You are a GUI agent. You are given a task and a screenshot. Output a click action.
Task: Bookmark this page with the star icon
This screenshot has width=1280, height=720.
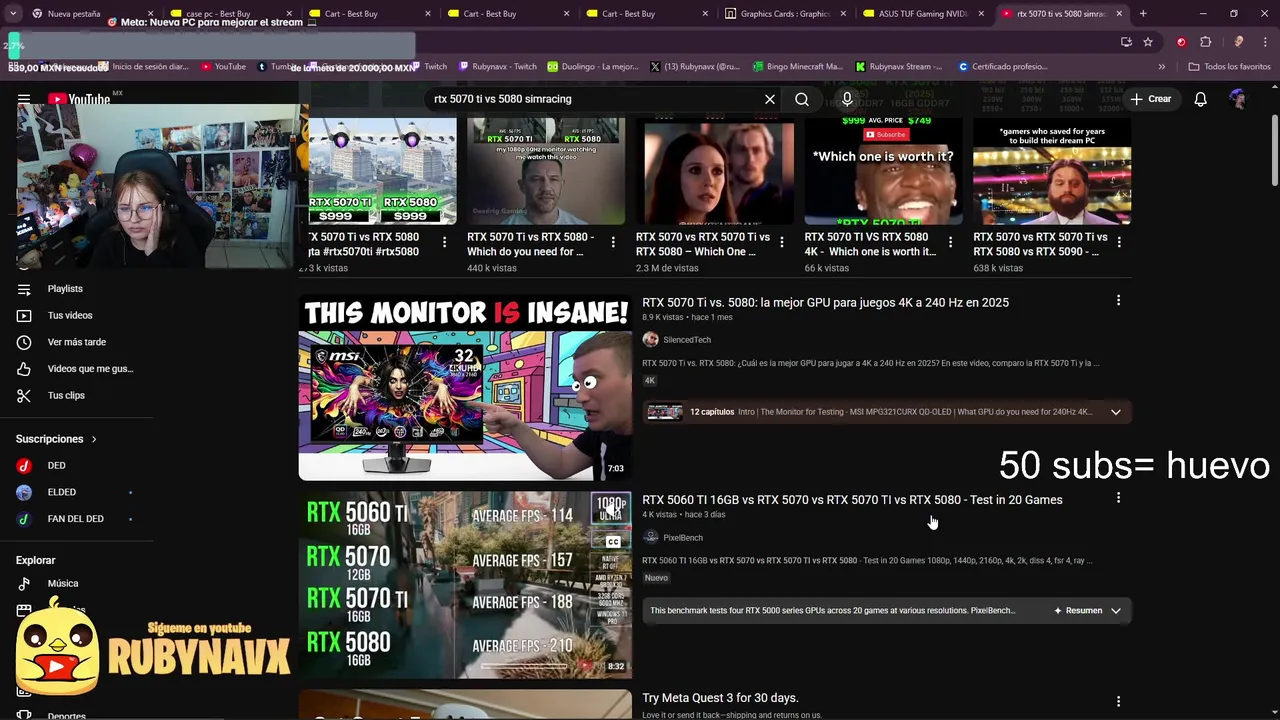pyautogui.click(x=1148, y=42)
